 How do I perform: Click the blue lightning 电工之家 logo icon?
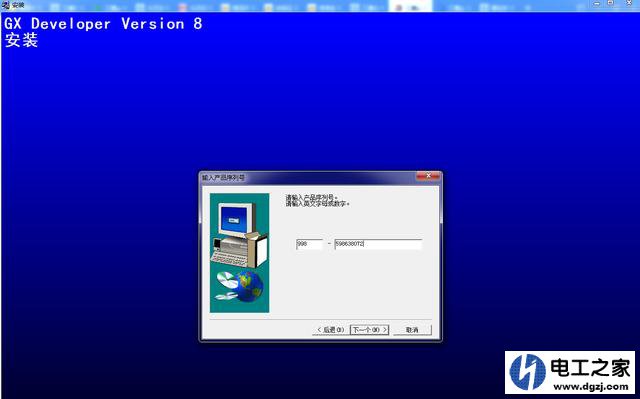(529, 371)
